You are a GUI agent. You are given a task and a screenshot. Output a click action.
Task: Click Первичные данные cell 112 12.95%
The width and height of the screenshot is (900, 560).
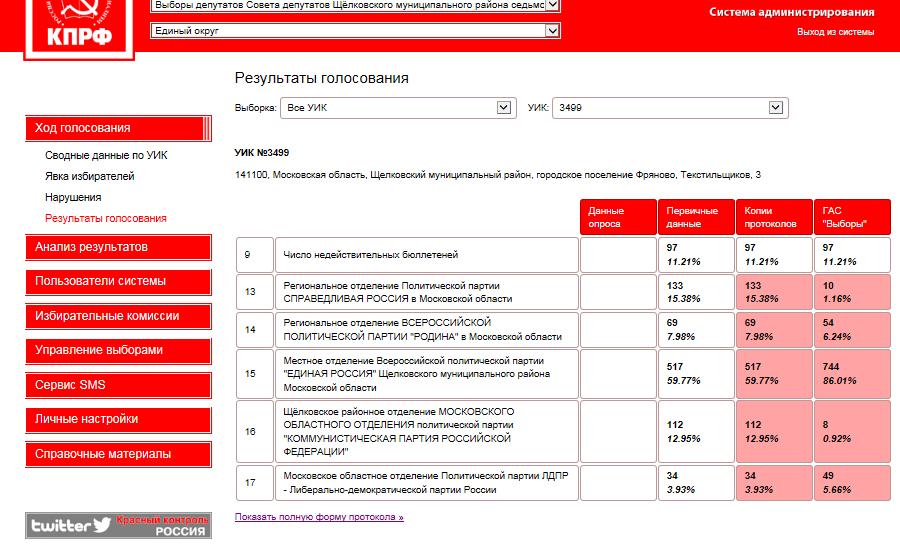click(696, 431)
